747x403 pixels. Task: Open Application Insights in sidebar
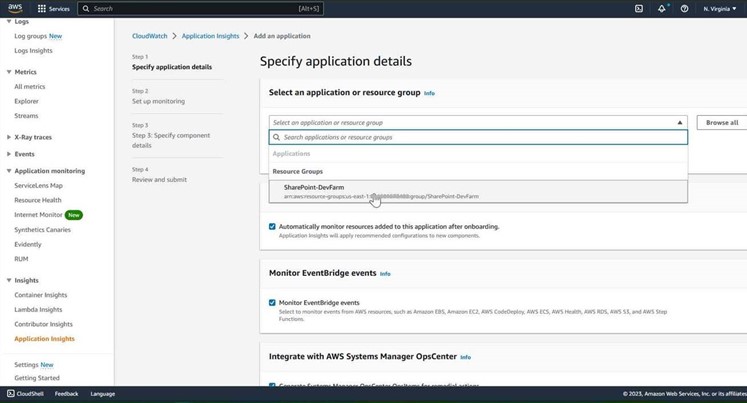tap(44, 339)
